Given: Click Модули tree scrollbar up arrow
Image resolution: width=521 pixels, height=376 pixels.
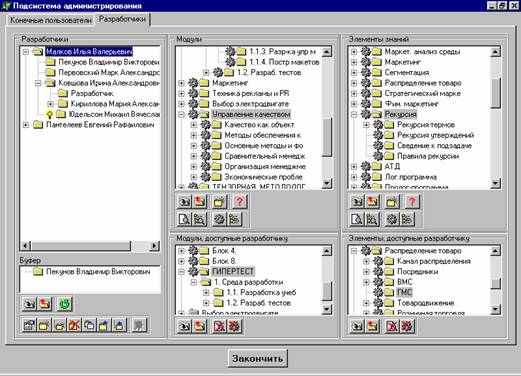Looking at the screenshot, I should (x=327, y=52).
